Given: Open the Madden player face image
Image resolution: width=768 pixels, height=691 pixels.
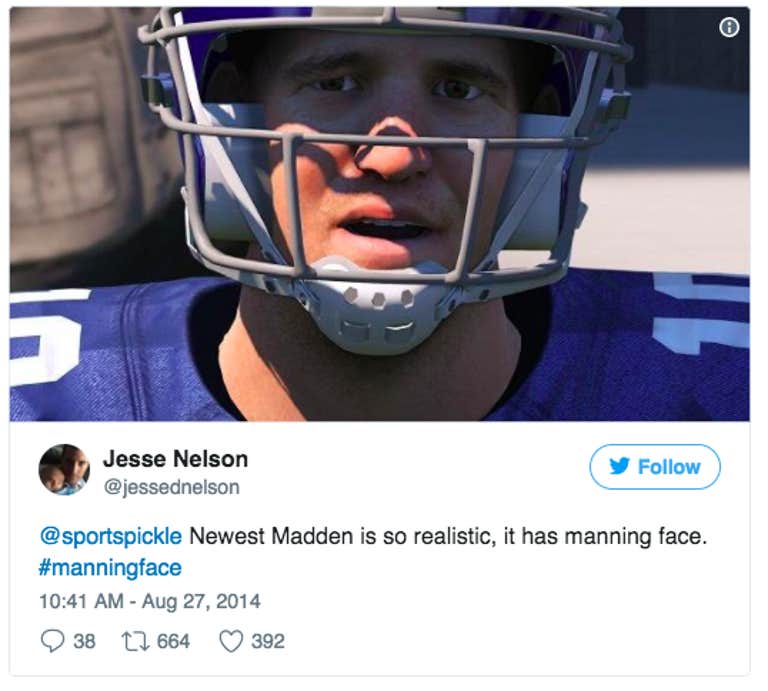Looking at the screenshot, I should pos(380,214).
